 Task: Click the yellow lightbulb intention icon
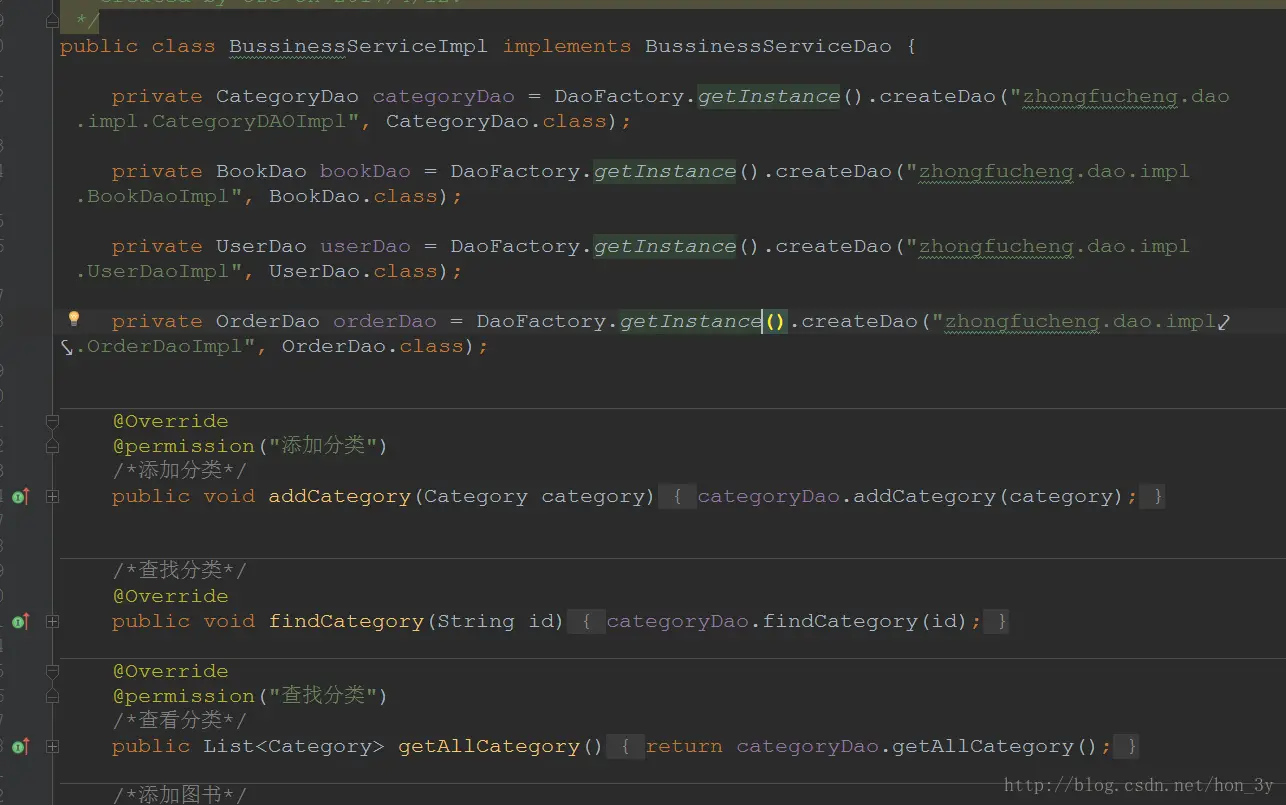(x=73, y=319)
